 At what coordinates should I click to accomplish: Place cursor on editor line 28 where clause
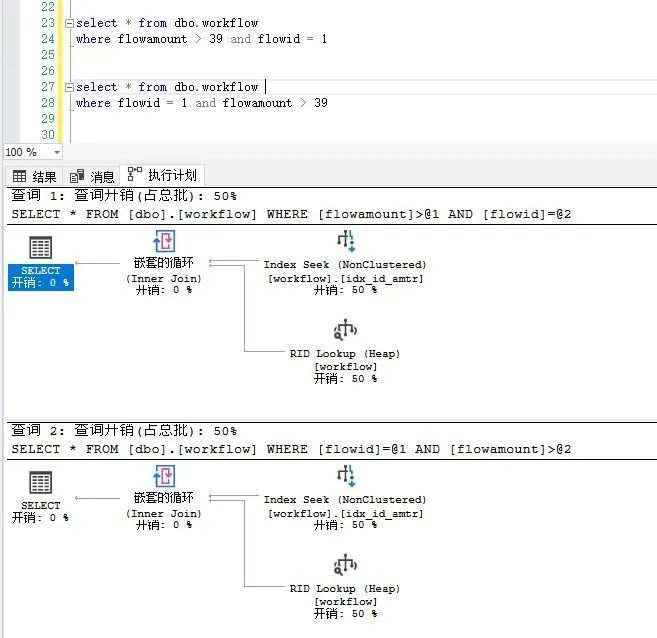202,103
